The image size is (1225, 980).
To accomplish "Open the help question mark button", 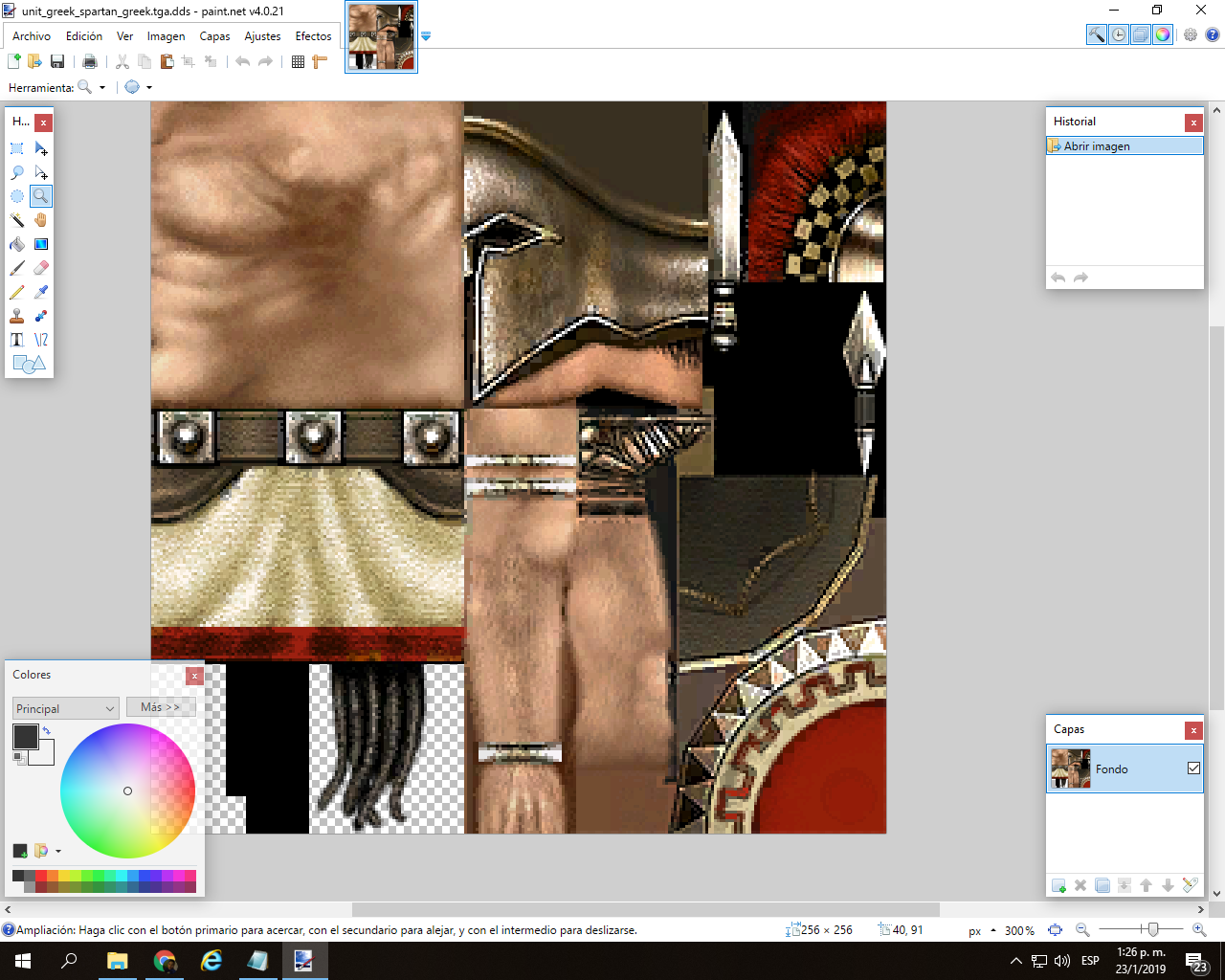I will click(1212, 34).
